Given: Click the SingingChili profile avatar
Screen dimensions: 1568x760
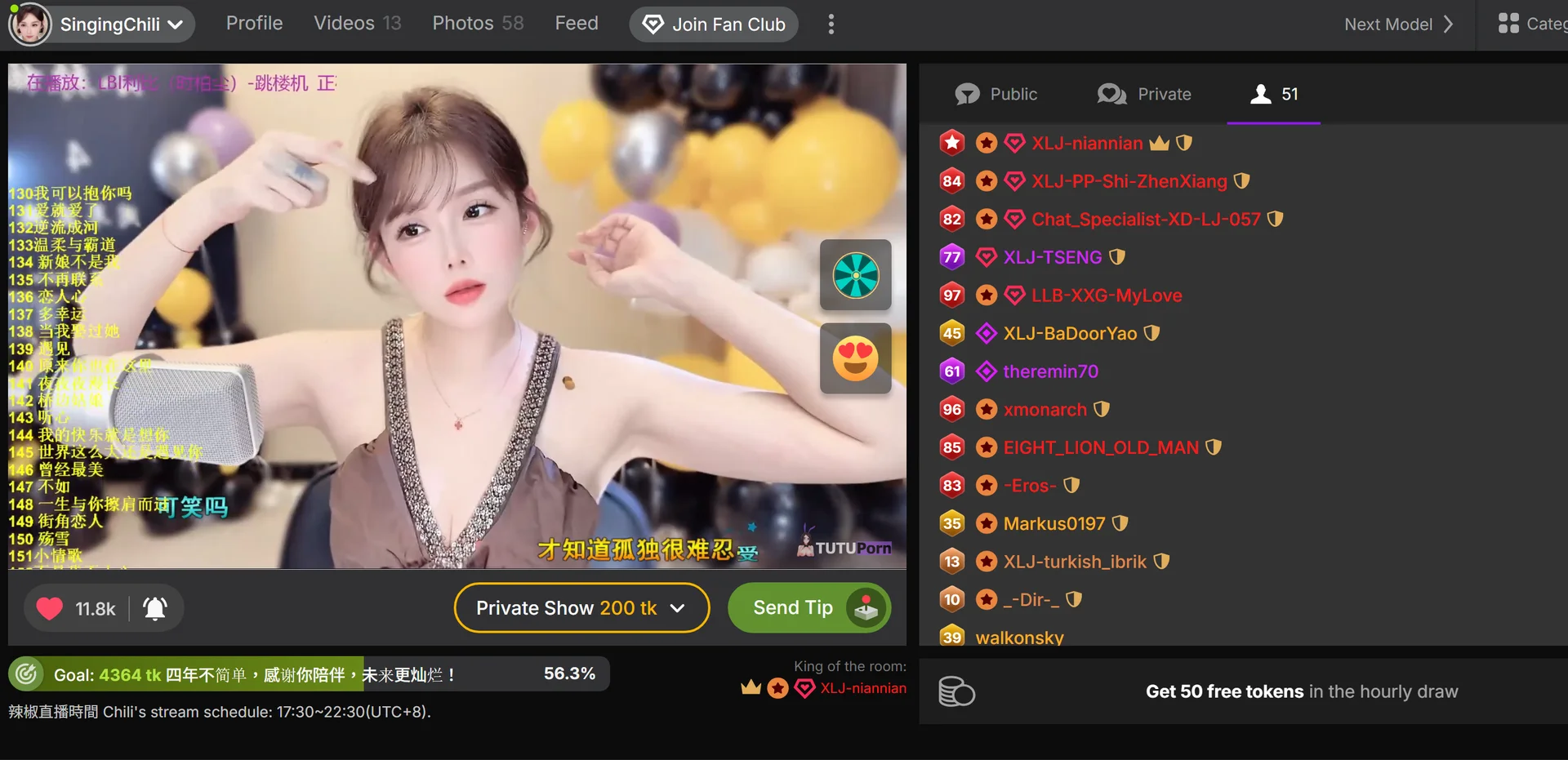Looking at the screenshot, I should (30, 24).
